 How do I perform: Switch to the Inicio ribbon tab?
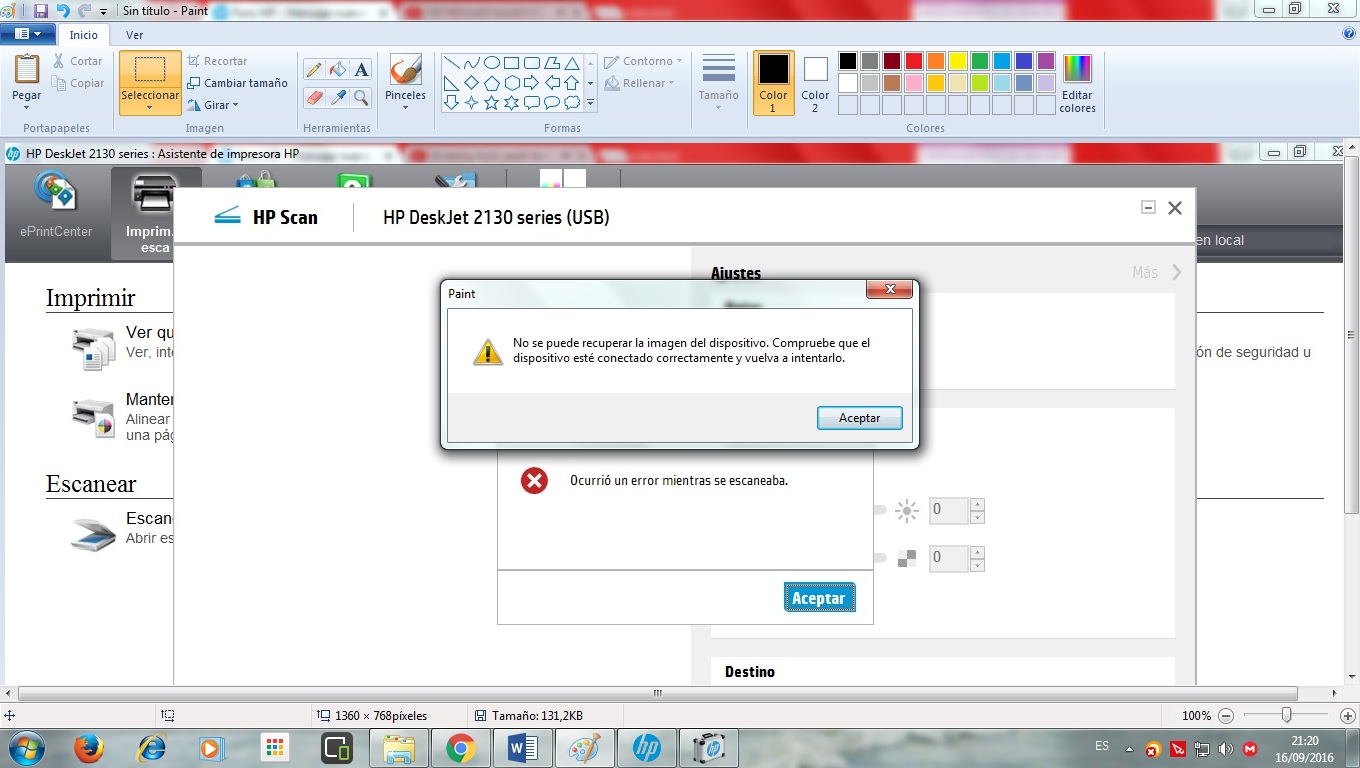84,35
